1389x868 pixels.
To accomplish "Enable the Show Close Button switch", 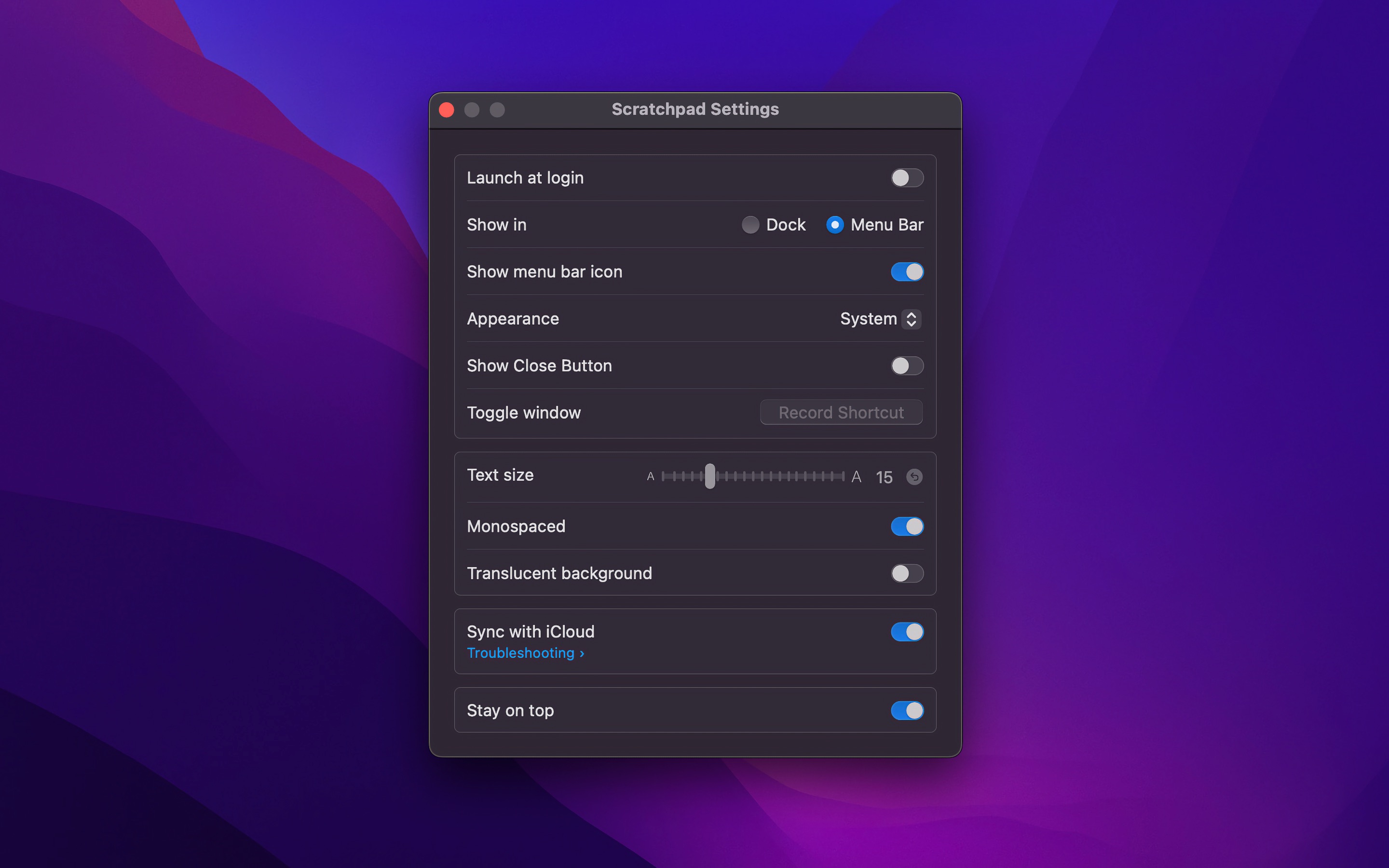I will pyautogui.click(x=907, y=366).
